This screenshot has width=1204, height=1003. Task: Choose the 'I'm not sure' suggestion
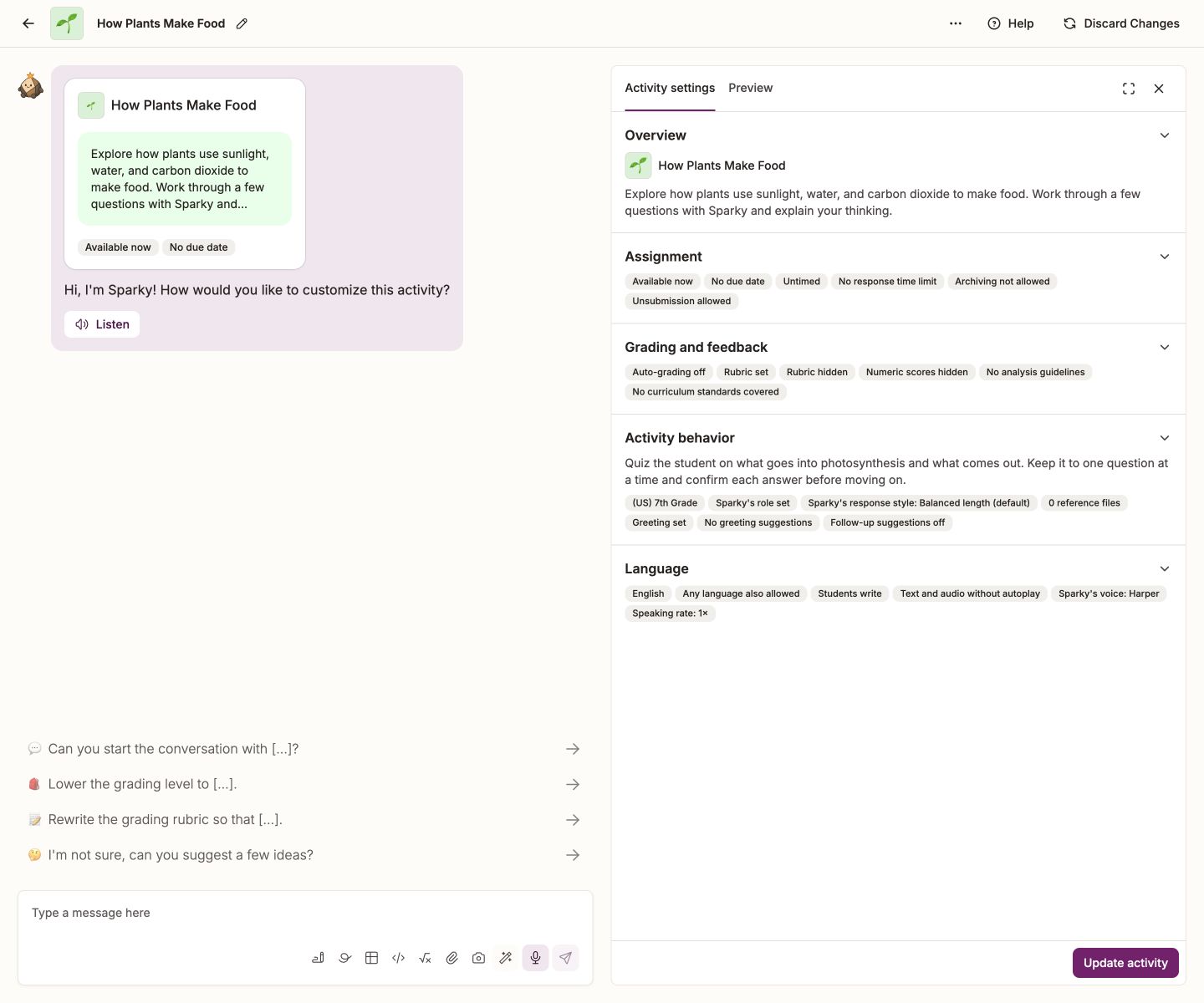pos(304,855)
